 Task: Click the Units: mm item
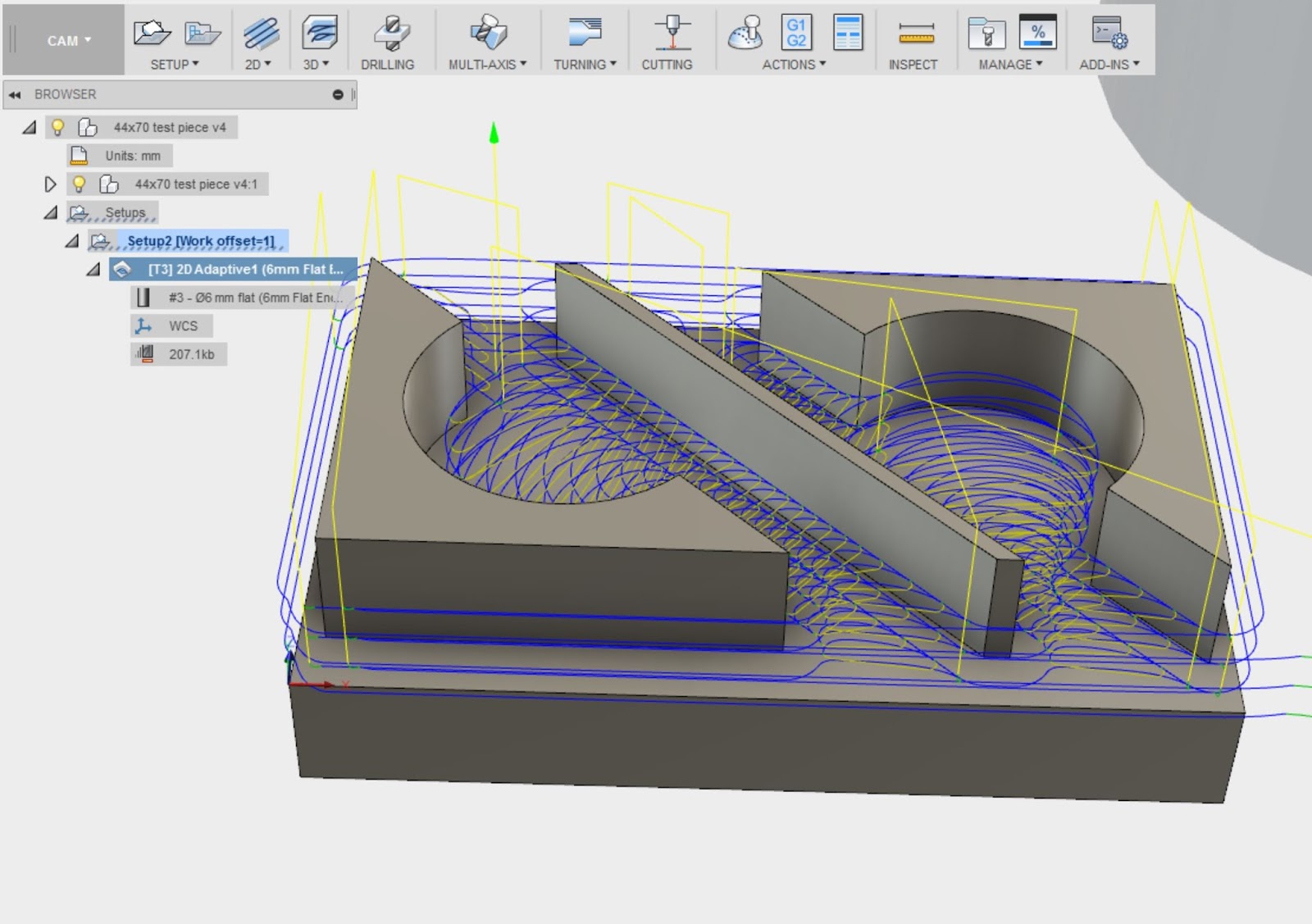point(133,155)
